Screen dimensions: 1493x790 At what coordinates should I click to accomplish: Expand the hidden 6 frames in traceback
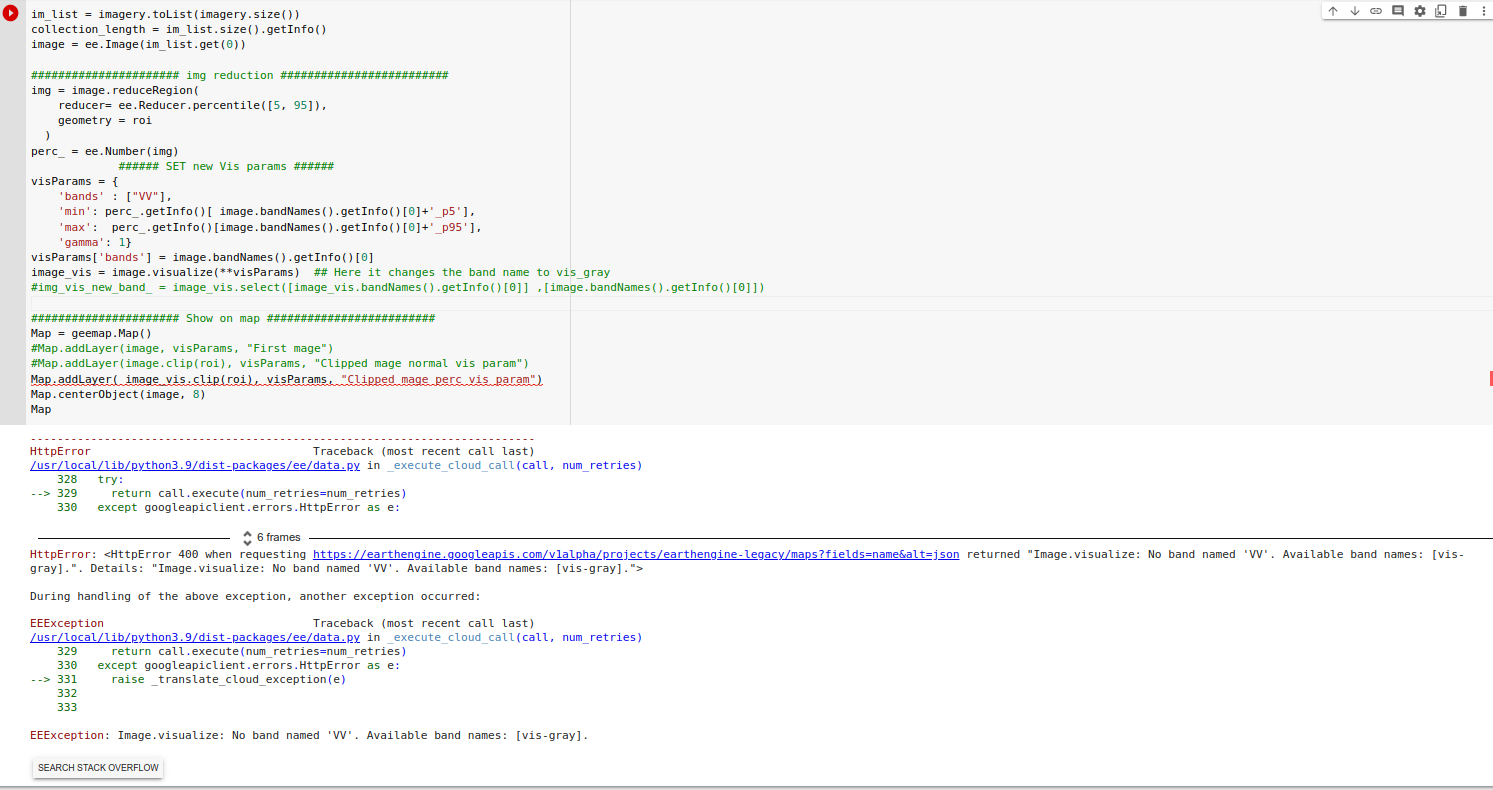[x=270, y=537]
